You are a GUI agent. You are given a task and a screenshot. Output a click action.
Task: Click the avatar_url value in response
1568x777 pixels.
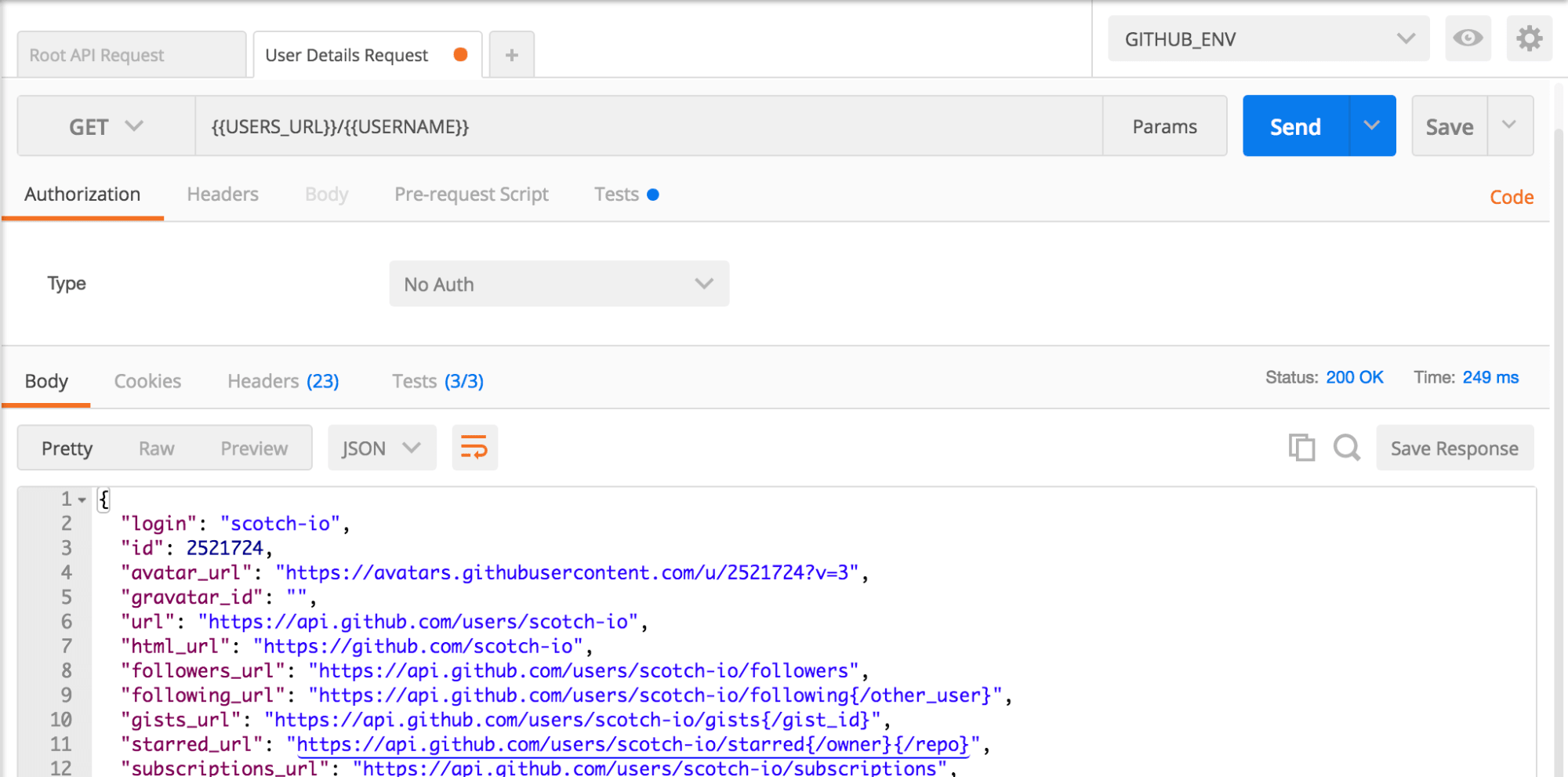click(x=567, y=573)
